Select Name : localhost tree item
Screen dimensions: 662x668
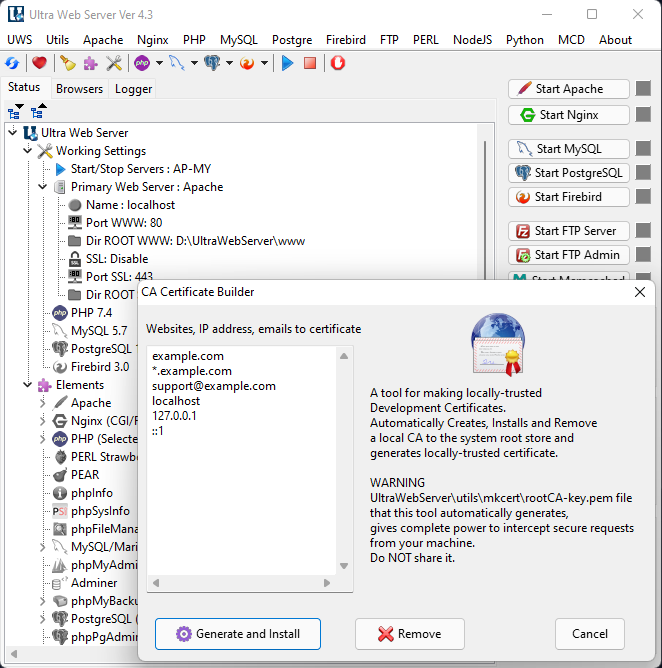(130, 205)
